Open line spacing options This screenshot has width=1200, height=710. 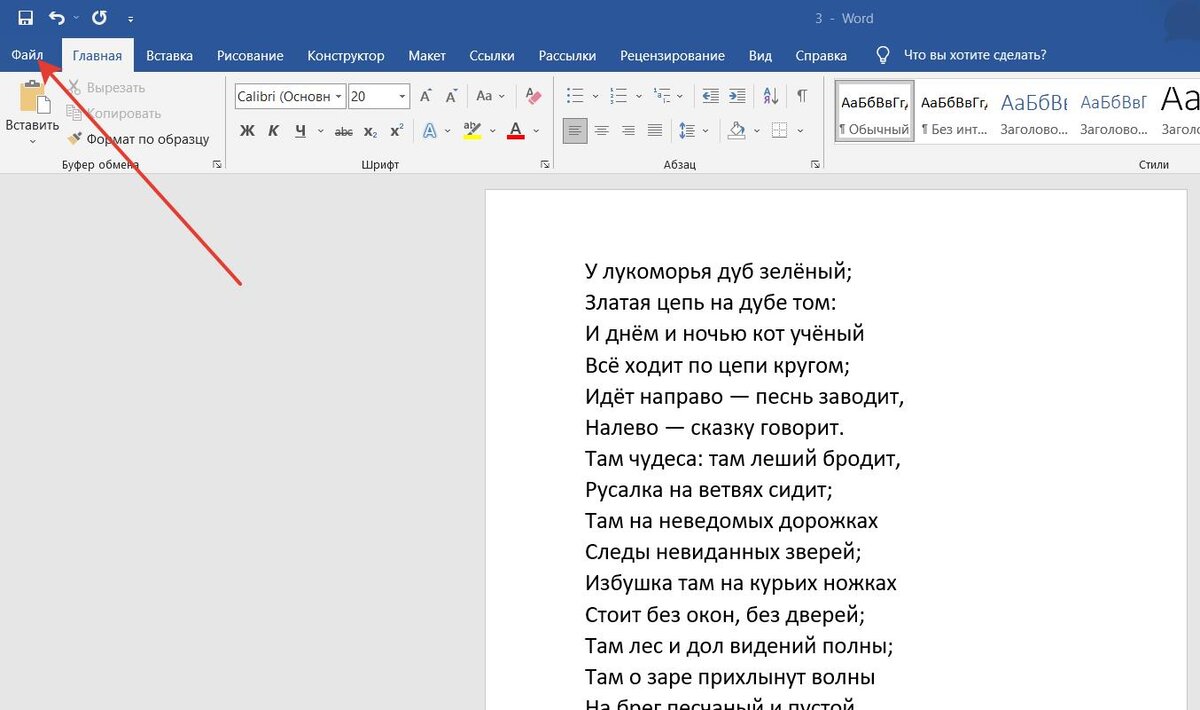coord(688,131)
